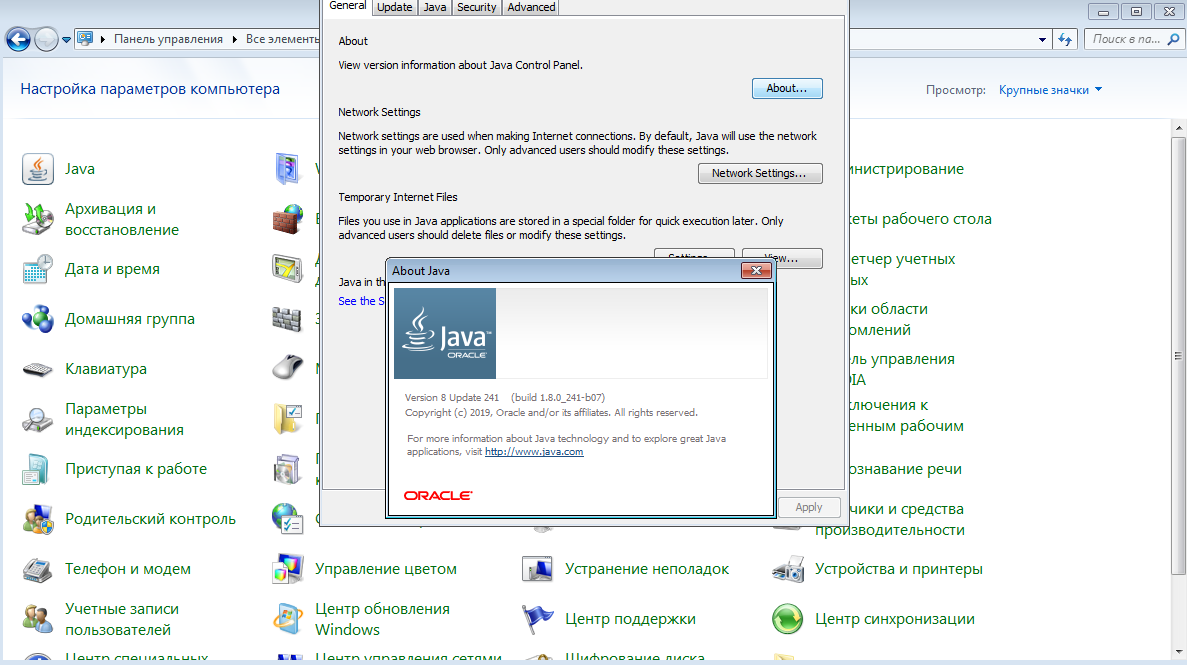This screenshot has height=665, width=1187.
Task: Open the address bar history dropdown
Action: [1042, 39]
